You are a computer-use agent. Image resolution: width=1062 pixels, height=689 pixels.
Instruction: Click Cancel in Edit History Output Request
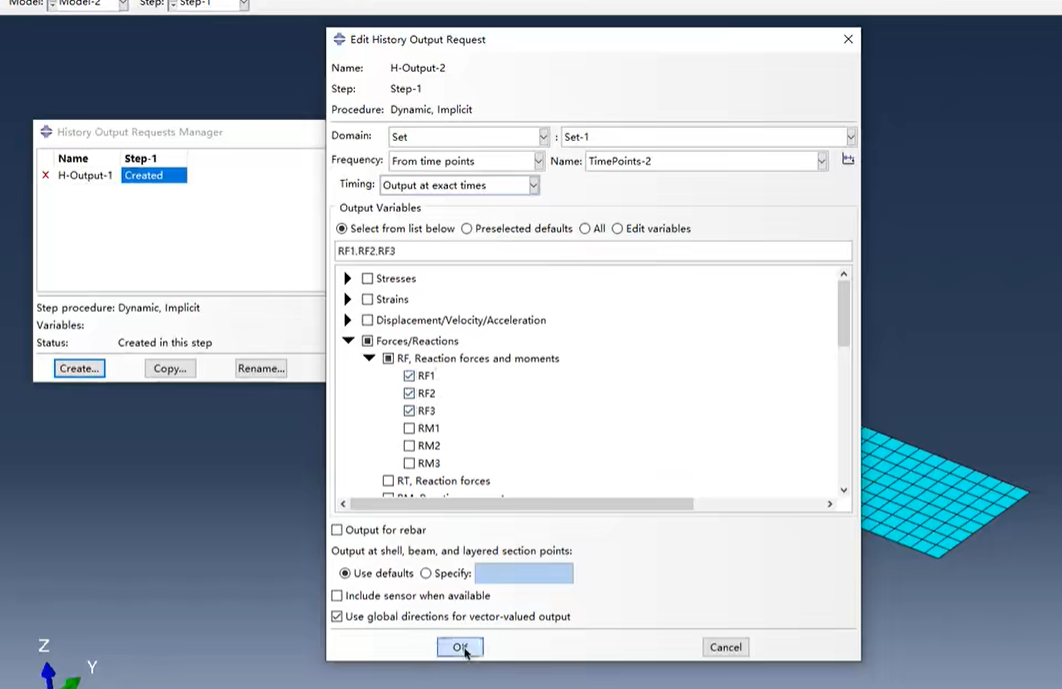coord(725,647)
